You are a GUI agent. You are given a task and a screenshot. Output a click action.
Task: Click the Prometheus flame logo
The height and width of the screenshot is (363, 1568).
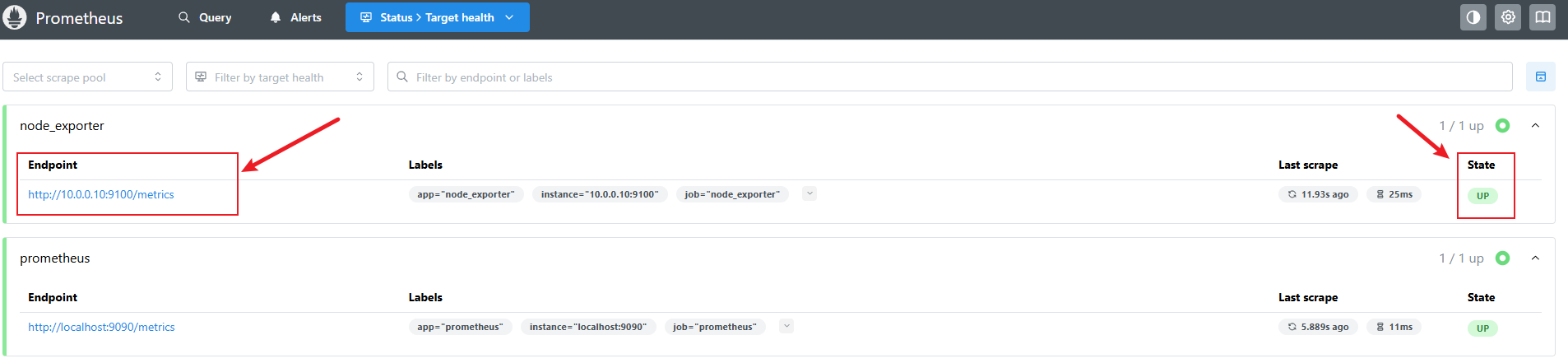(15, 17)
